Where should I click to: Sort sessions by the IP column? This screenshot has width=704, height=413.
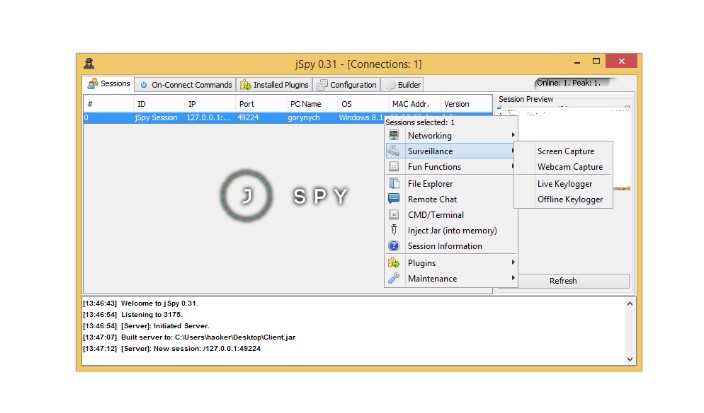[210, 104]
